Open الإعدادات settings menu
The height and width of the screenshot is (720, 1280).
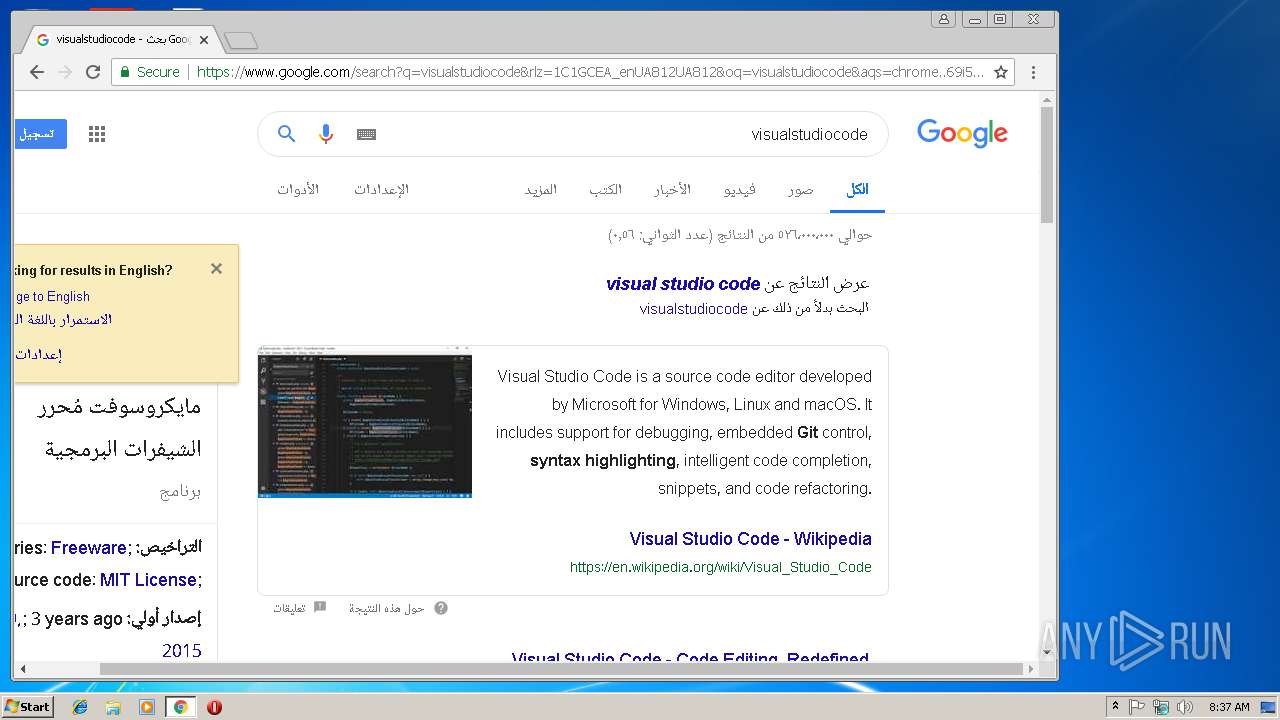(x=381, y=190)
